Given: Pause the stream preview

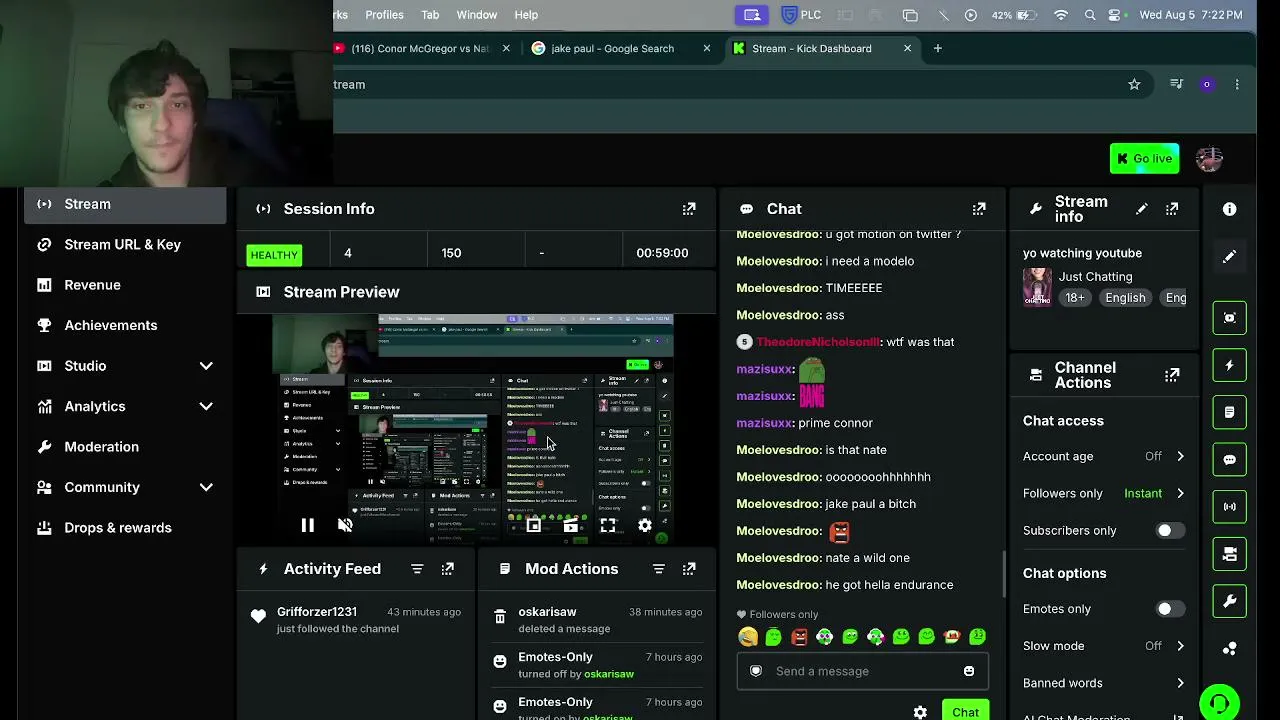Looking at the screenshot, I should point(308,525).
